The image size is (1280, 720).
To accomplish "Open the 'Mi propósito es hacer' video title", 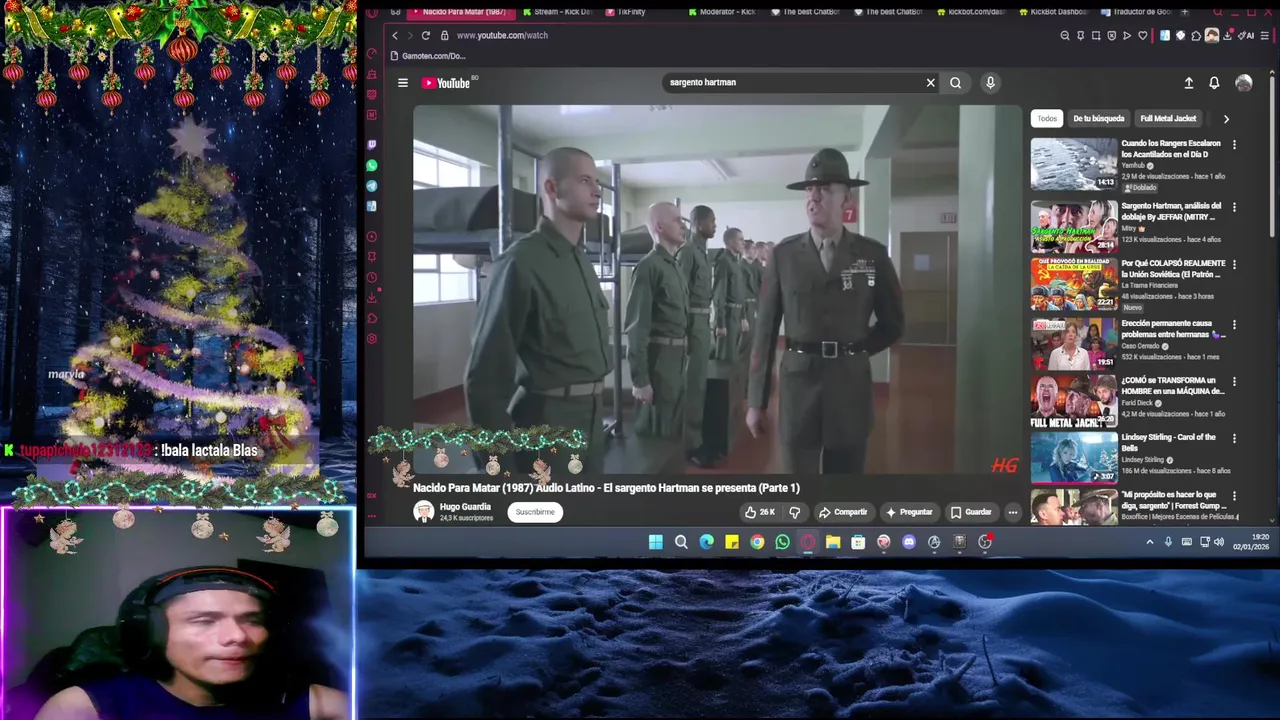I will (x=1172, y=500).
